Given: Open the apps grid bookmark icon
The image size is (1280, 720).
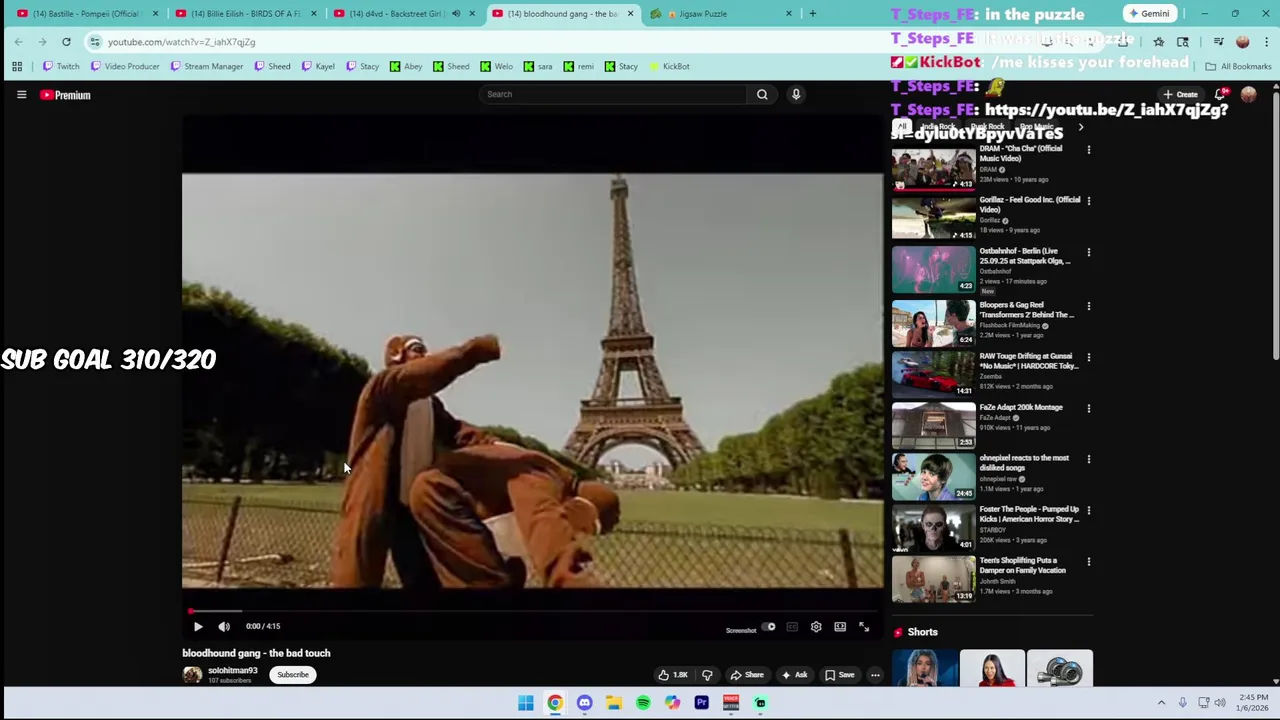Looking at the screenshot, I should [17, 67].
